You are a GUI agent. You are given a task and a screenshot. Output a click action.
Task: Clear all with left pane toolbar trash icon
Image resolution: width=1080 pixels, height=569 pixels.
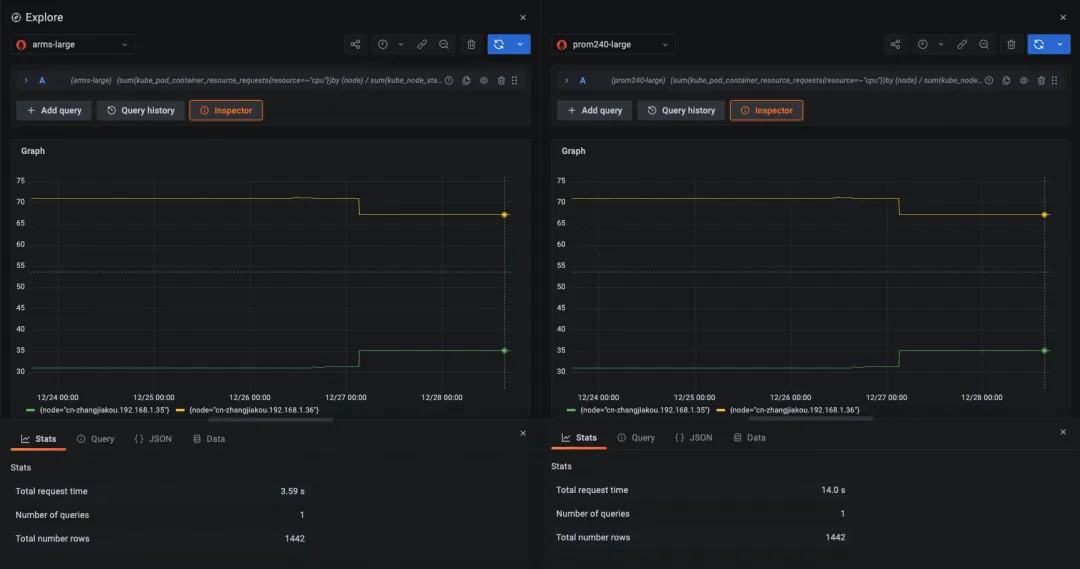[x=471, y=45]
